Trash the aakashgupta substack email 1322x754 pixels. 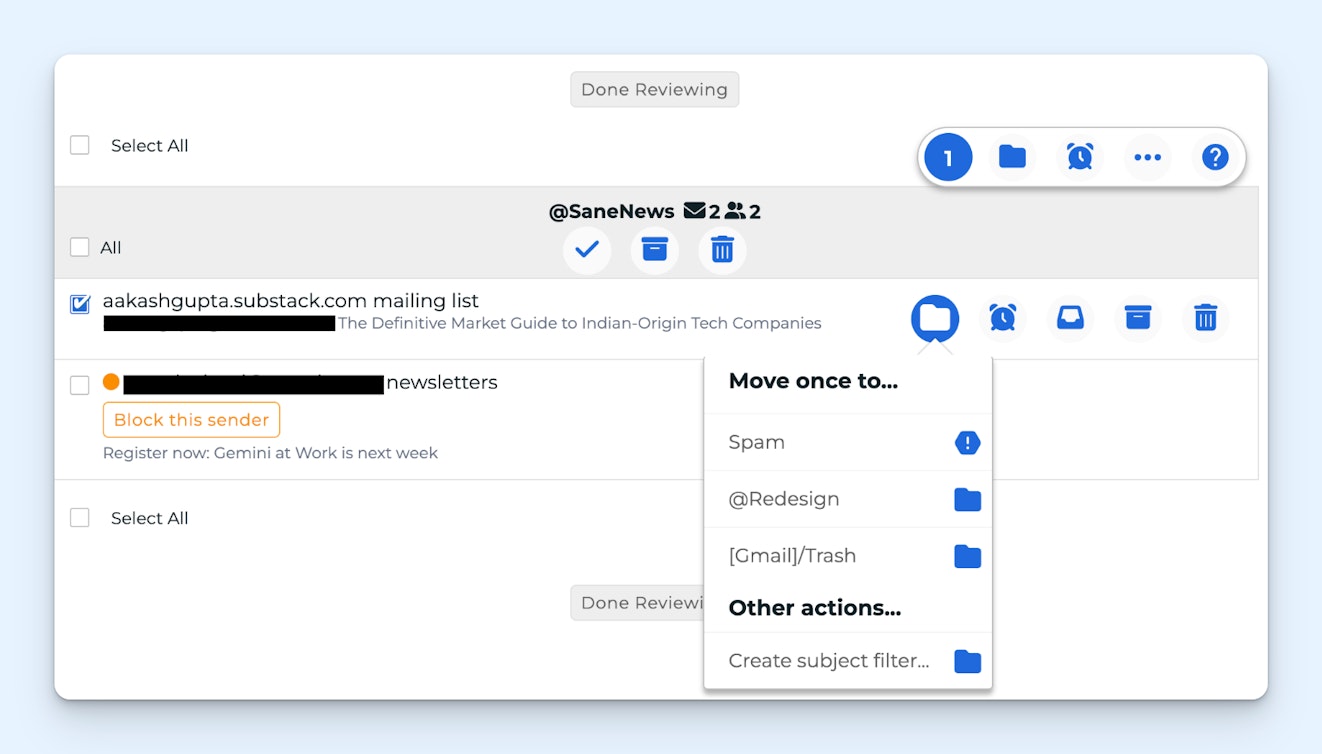[1205, 318]
